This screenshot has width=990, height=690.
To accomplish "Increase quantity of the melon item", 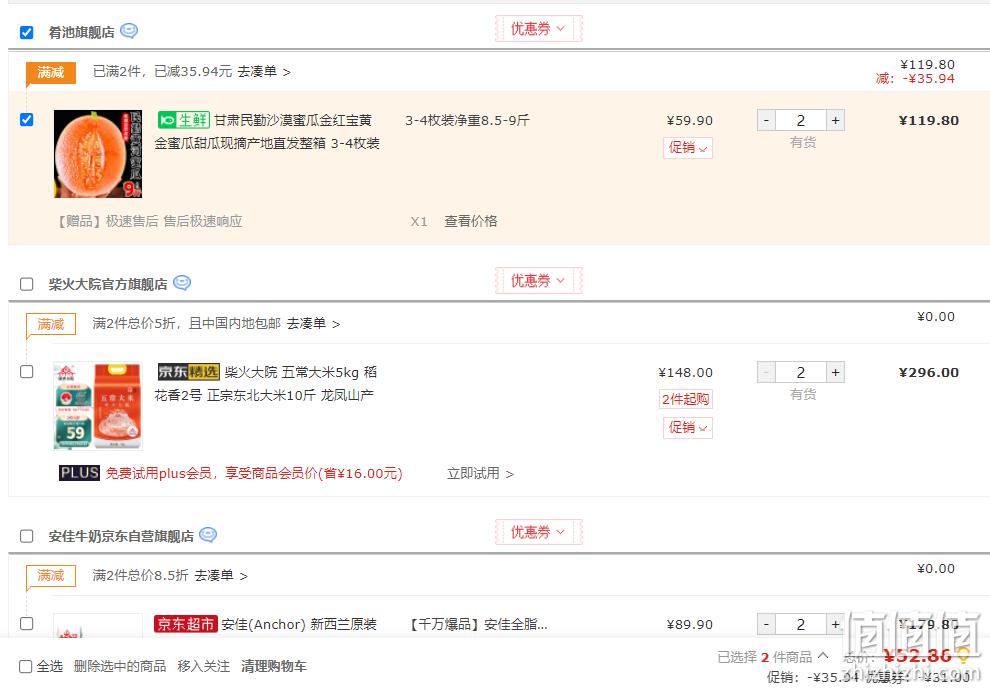I will (835, 120).
